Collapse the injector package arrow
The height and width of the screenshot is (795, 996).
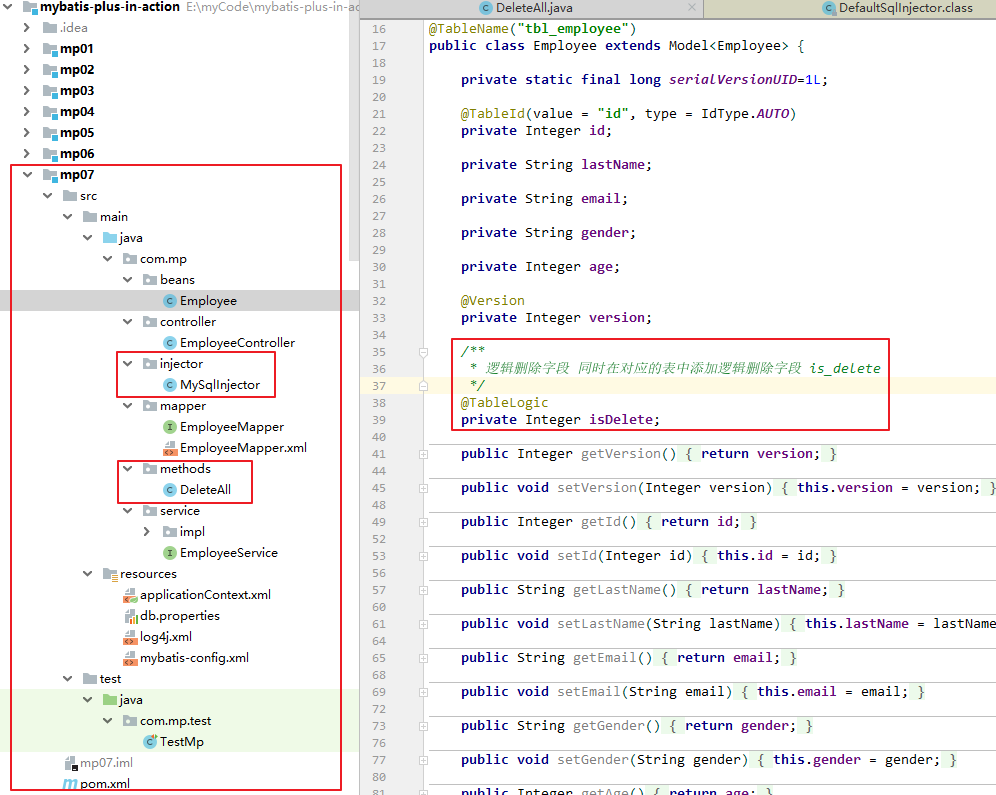[x=128, y=363]
